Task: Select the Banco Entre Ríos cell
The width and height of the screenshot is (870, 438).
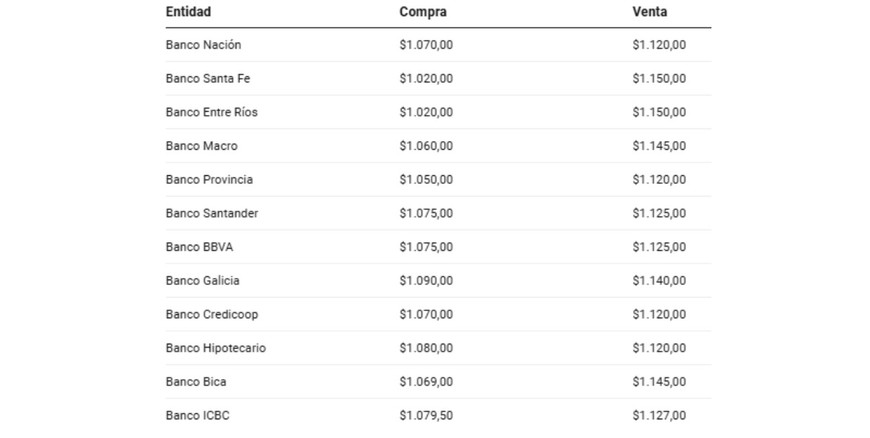Action: tap(212, 112)
